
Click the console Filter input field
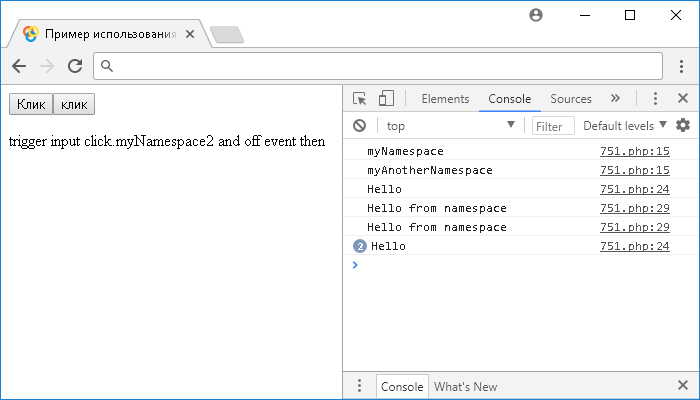point(552,126)
